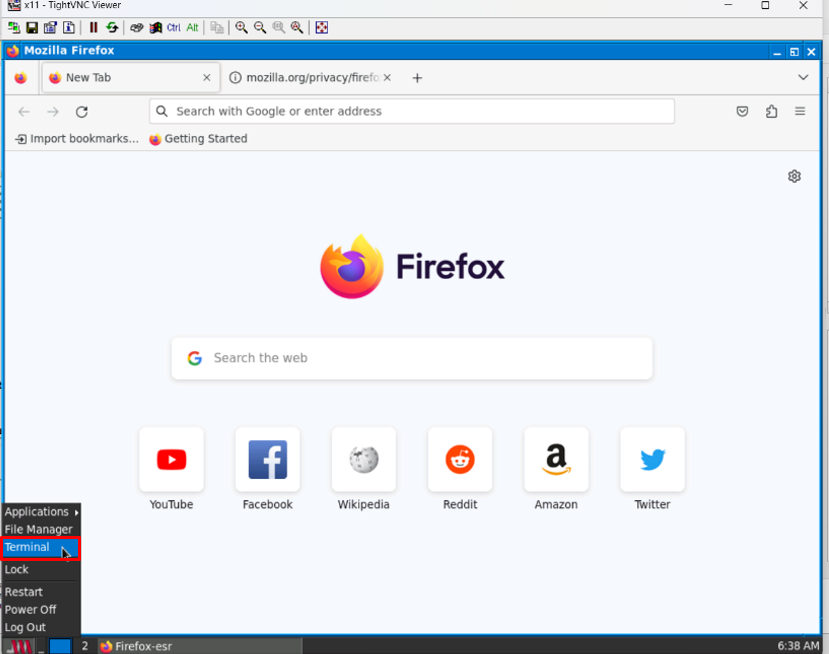The image size is (829, 654).
Task: Expand the Applications submenu
Action: (40, 512)
